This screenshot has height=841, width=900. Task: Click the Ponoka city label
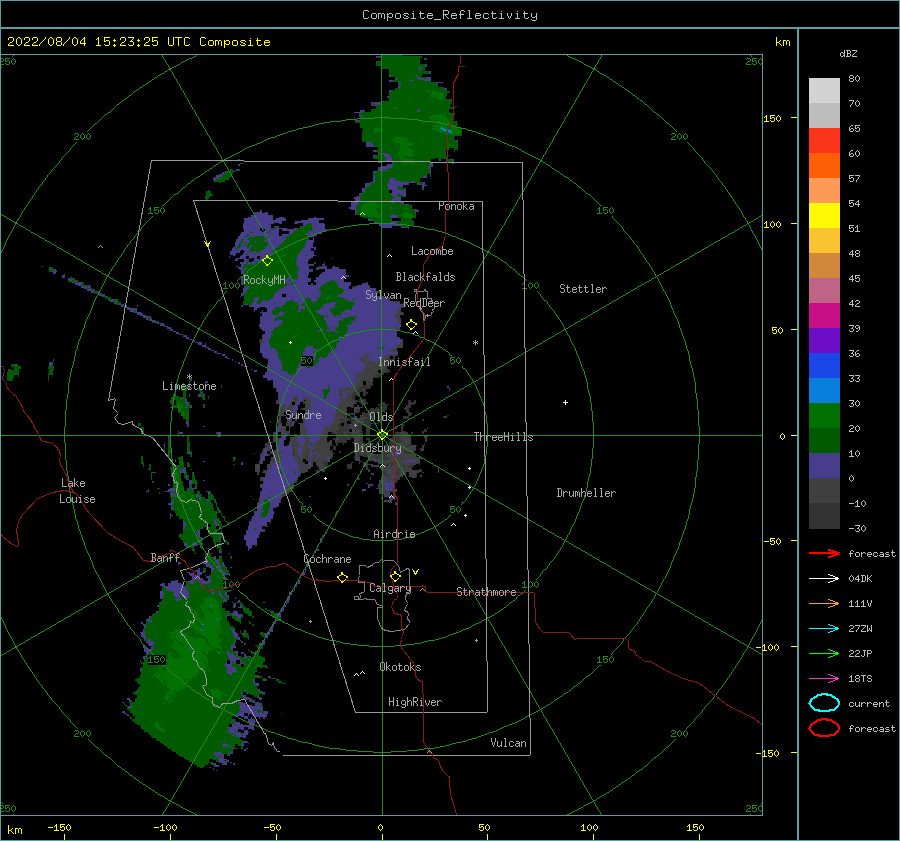click(456, 206)
